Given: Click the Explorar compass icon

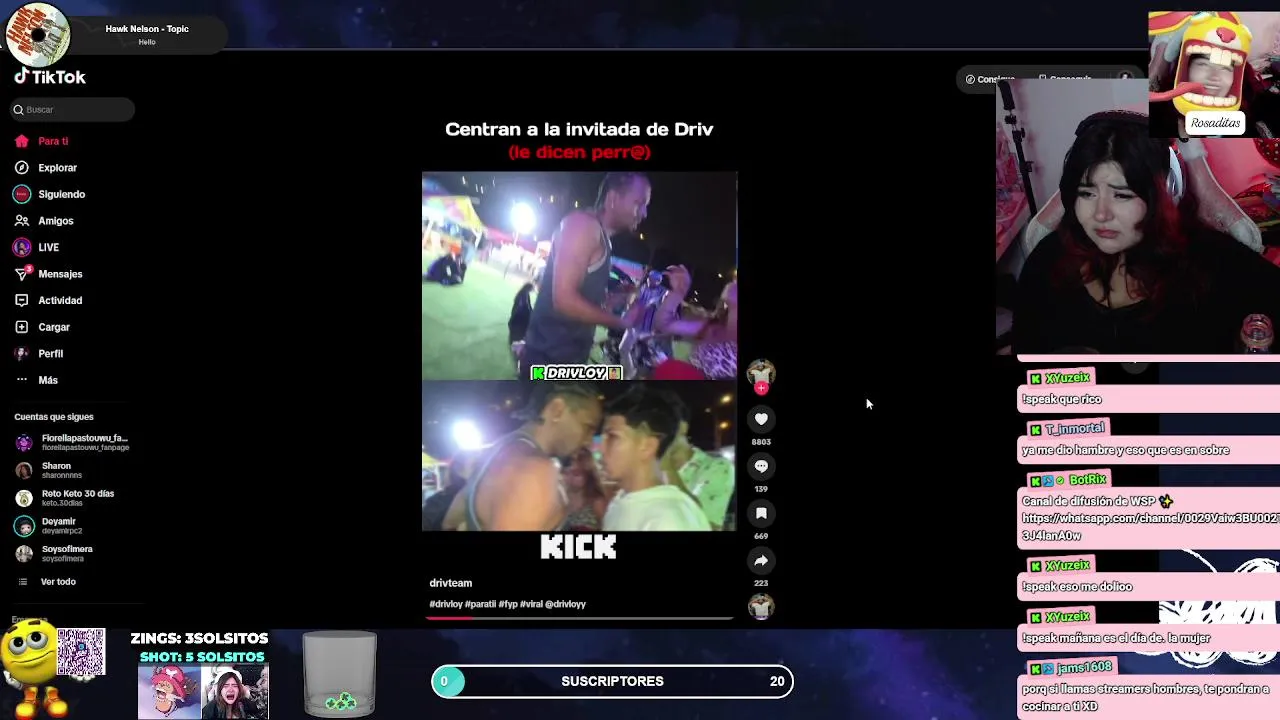Looking at the screenshot, I should (x=22, y=168).
